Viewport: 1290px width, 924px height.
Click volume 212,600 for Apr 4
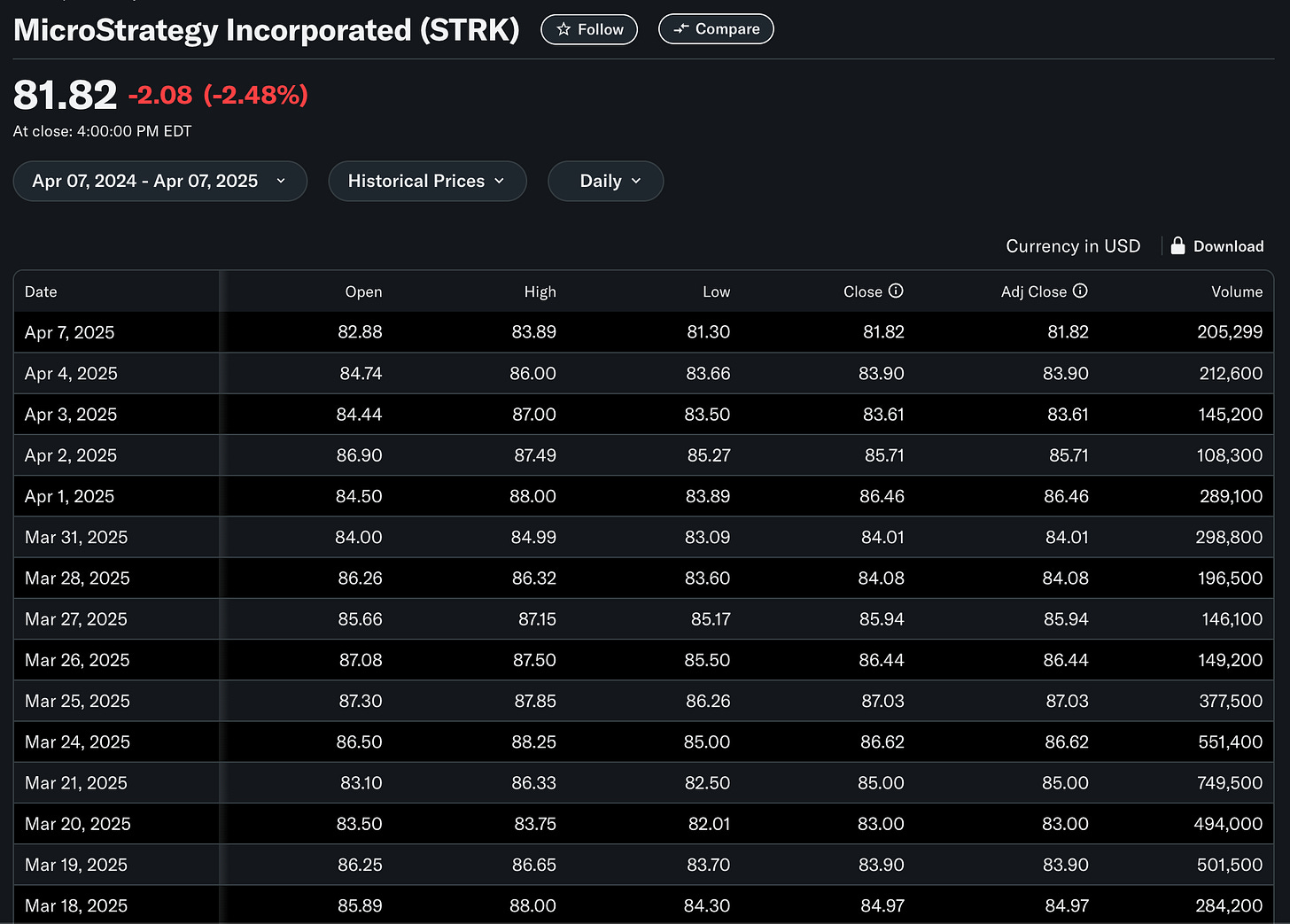pos(1231,373)
